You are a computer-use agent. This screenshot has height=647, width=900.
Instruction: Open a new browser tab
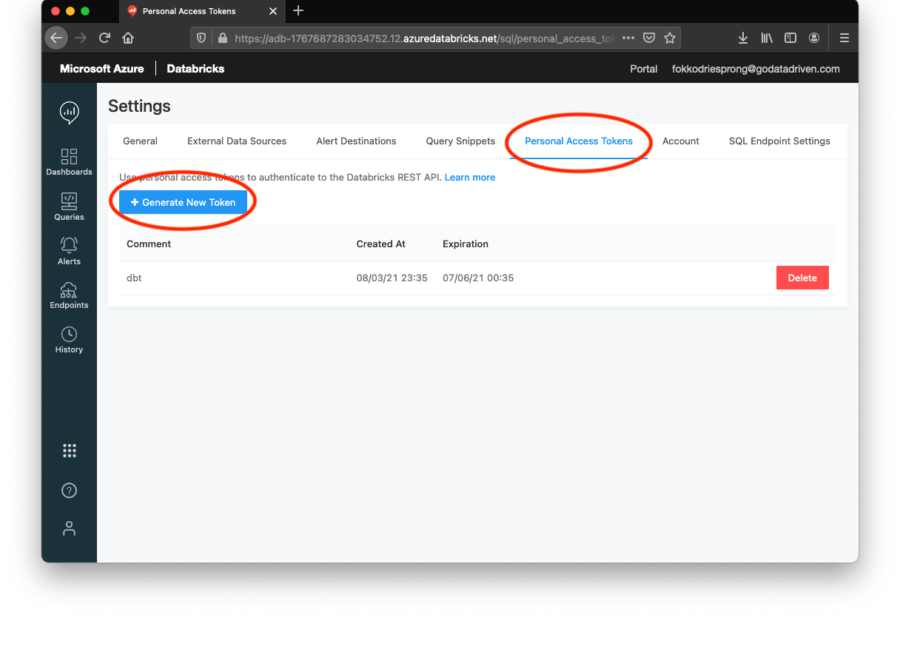pos(298,11)
